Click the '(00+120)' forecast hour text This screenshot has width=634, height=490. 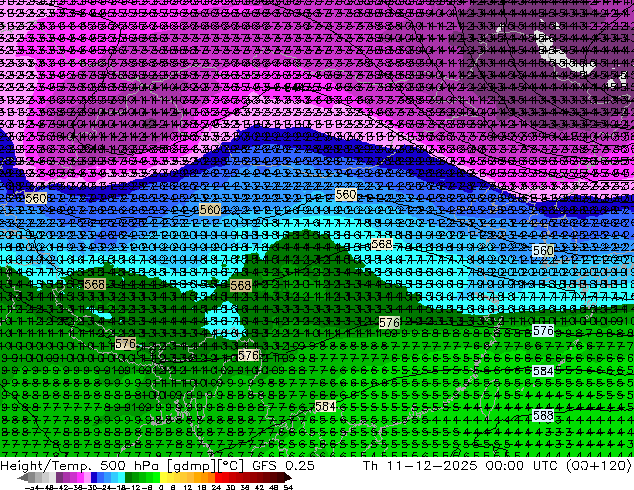coord(599,466)
